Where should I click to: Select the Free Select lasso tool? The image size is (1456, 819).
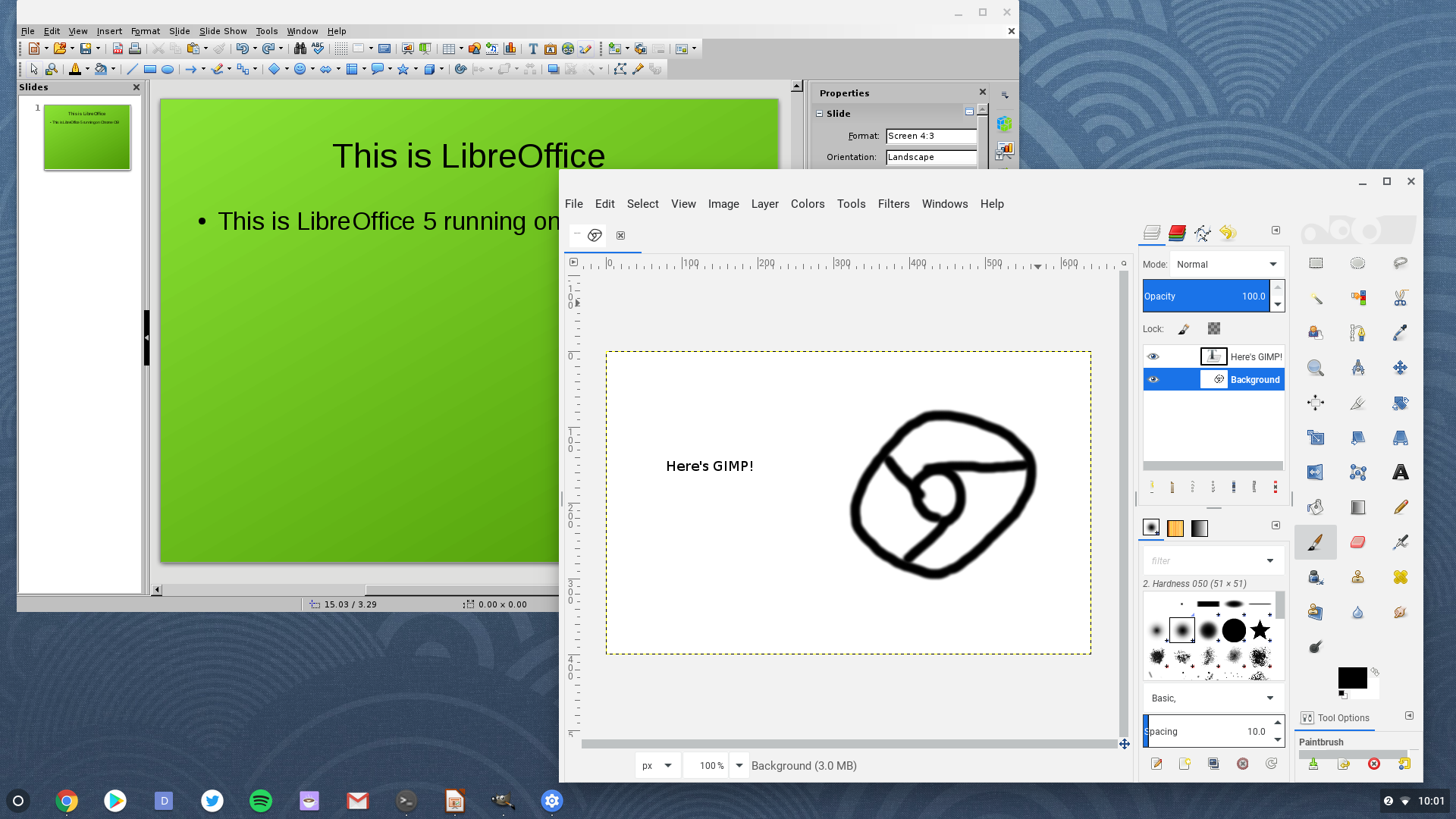click(1400, 263)
